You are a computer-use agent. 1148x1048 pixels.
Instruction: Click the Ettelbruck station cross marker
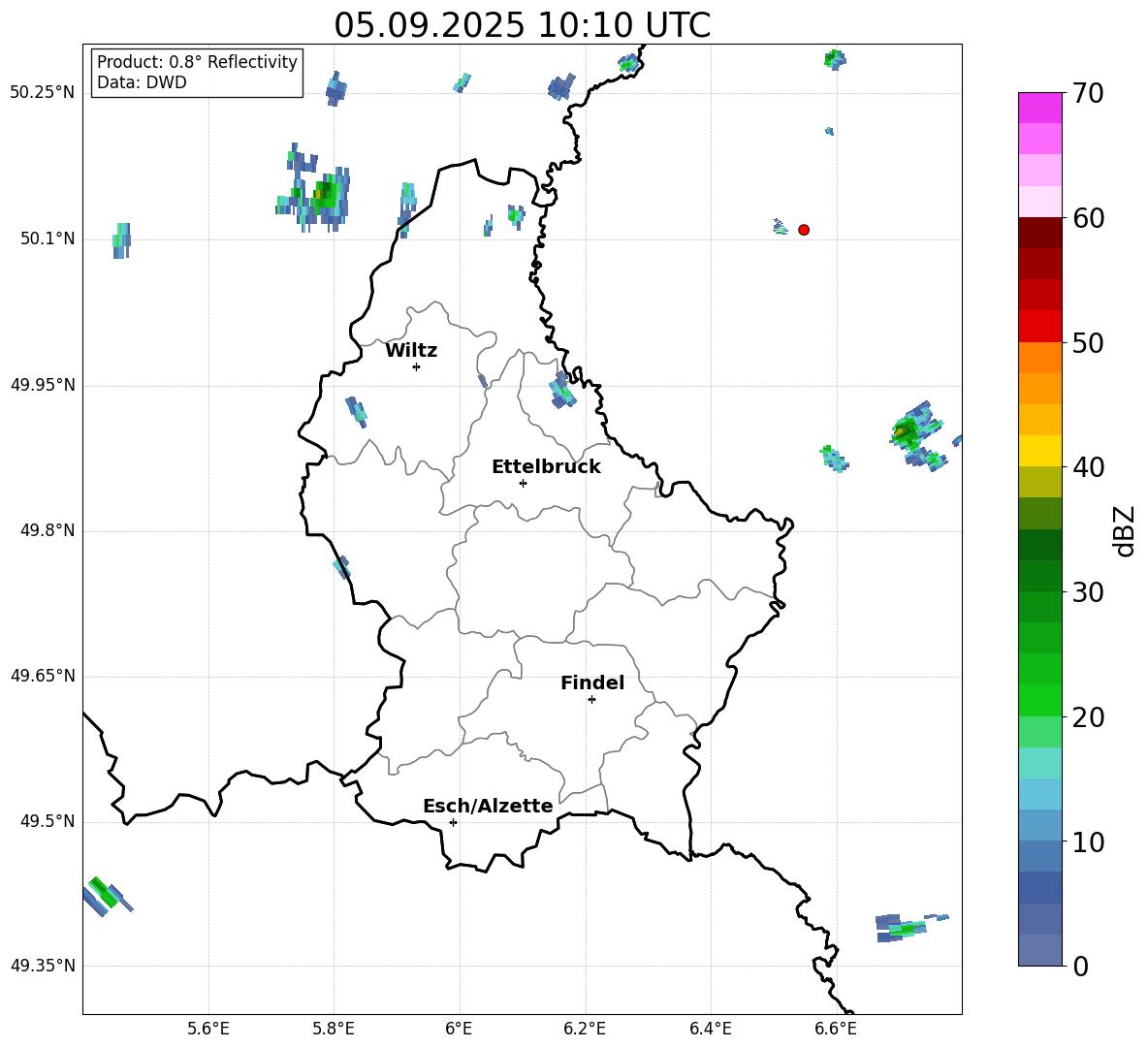pyautogui.click(x=523, y=483)
